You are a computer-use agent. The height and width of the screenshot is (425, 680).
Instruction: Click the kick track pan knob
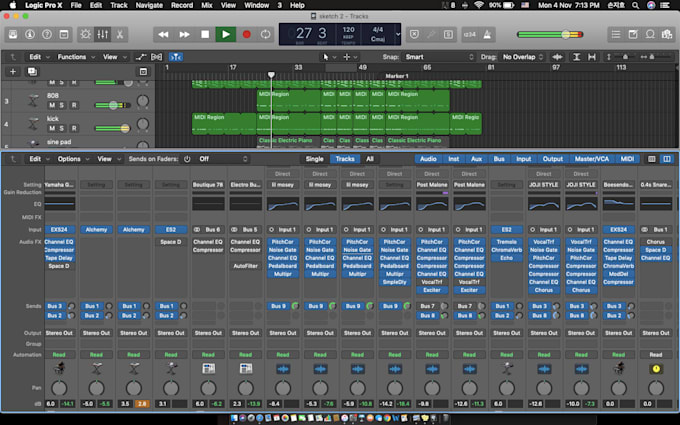click(143, 124)
